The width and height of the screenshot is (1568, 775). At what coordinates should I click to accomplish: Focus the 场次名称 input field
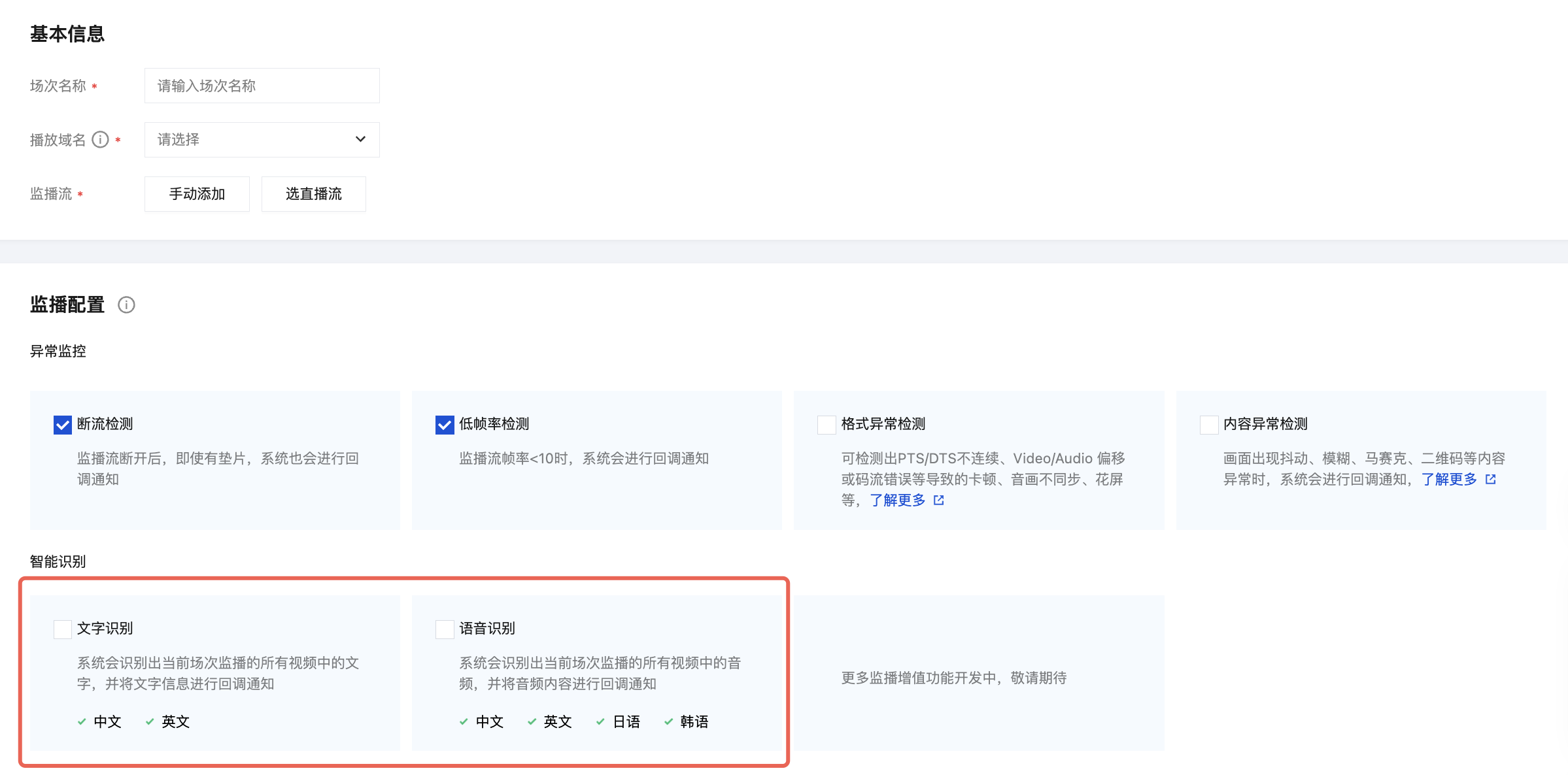pyautogui.click(x=262, y=86)
